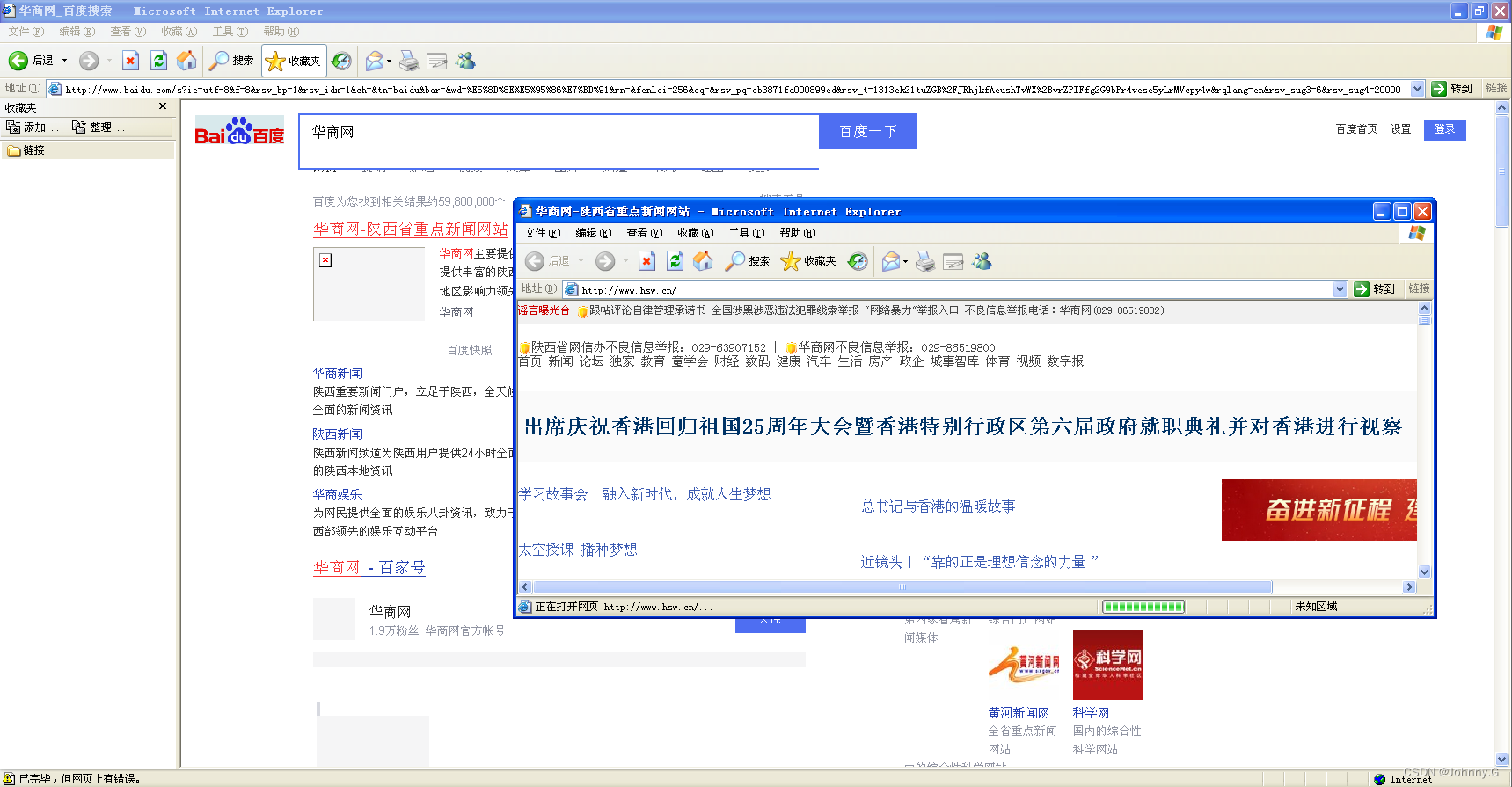Click Back button in front 华商网 window

[547, 261]
